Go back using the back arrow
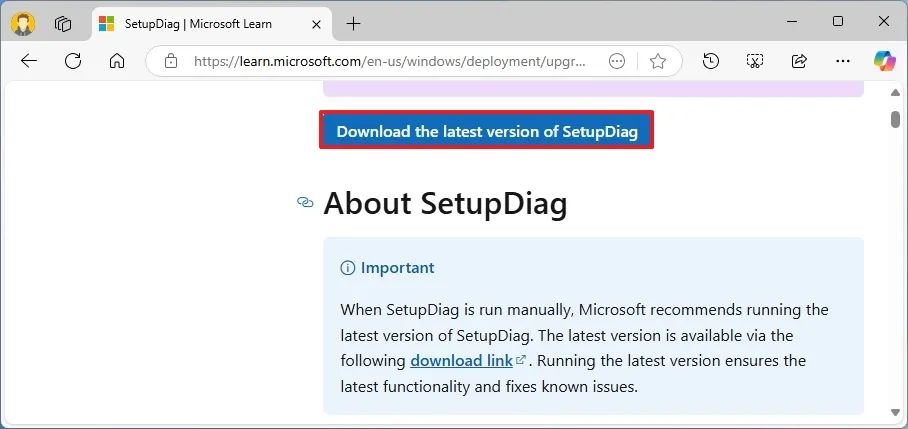Screen dimensions: 908x429 pyautogui.click(x=29, y=61)
